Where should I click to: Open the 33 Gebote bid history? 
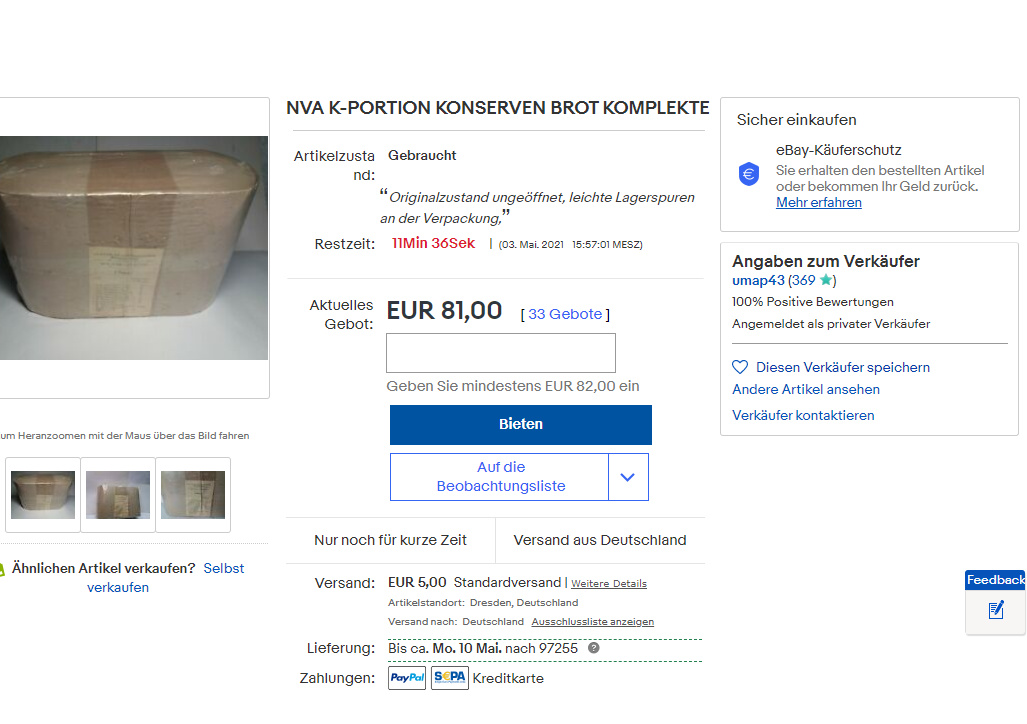point(565,314)
